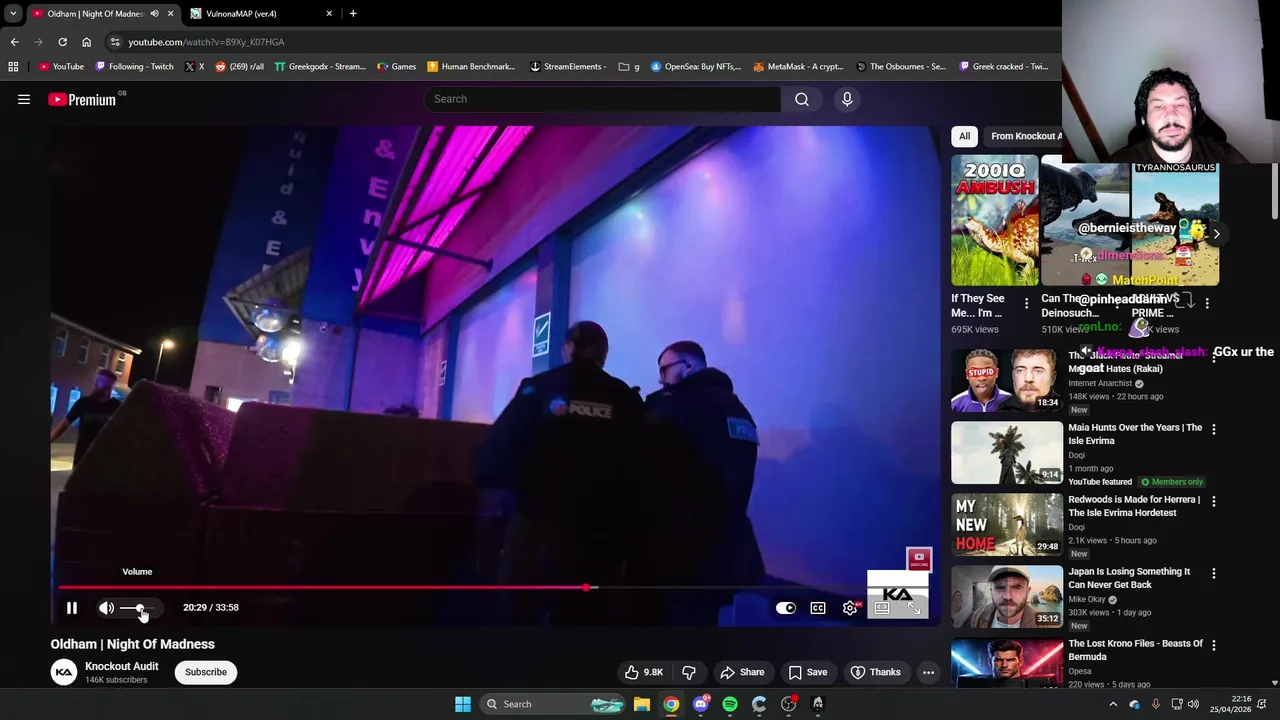1280x720 pixels.
Task: Open options for If They See Me video
Action: pos(1026,303)
